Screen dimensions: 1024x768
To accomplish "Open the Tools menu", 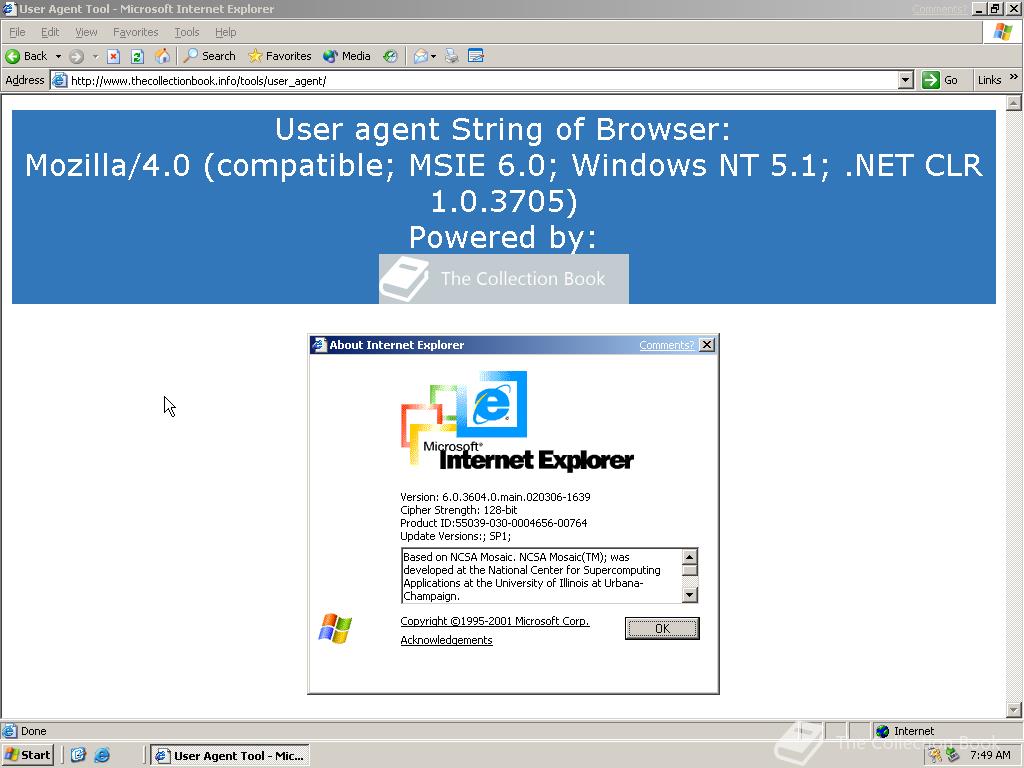I will pyautogui.click(x=186, y=32).
